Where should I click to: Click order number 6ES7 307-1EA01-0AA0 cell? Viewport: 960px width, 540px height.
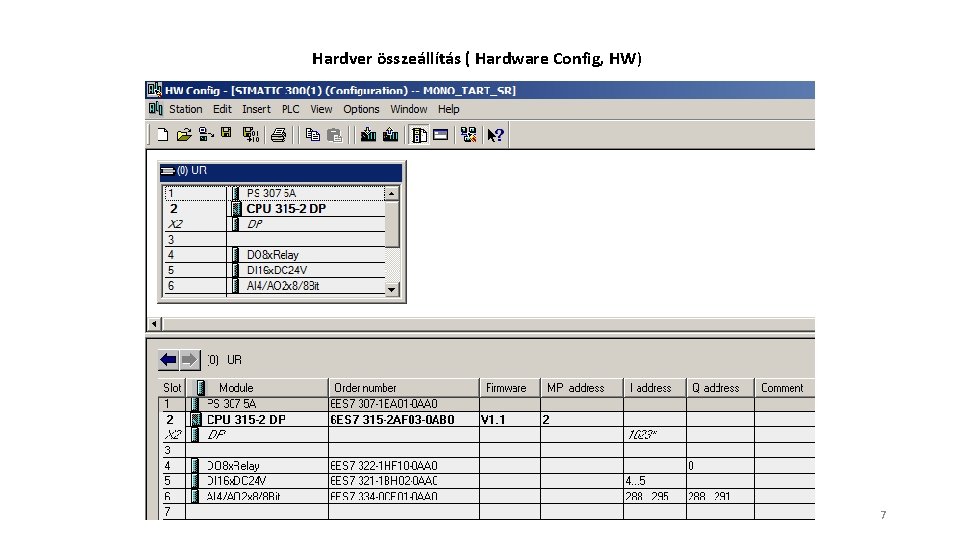click(403, 404)
